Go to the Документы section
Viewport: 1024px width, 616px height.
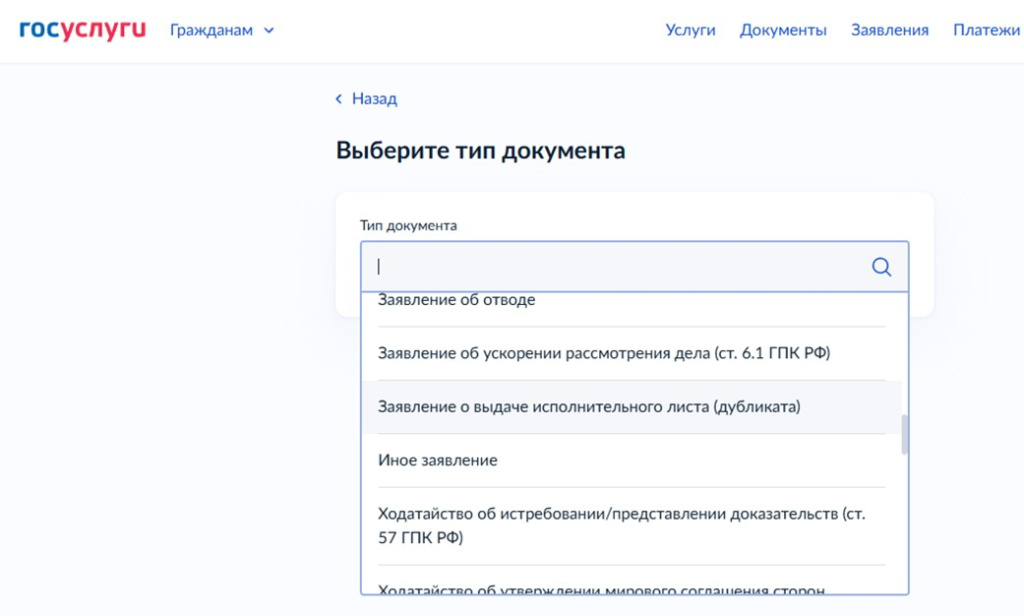tap(783, 30)
